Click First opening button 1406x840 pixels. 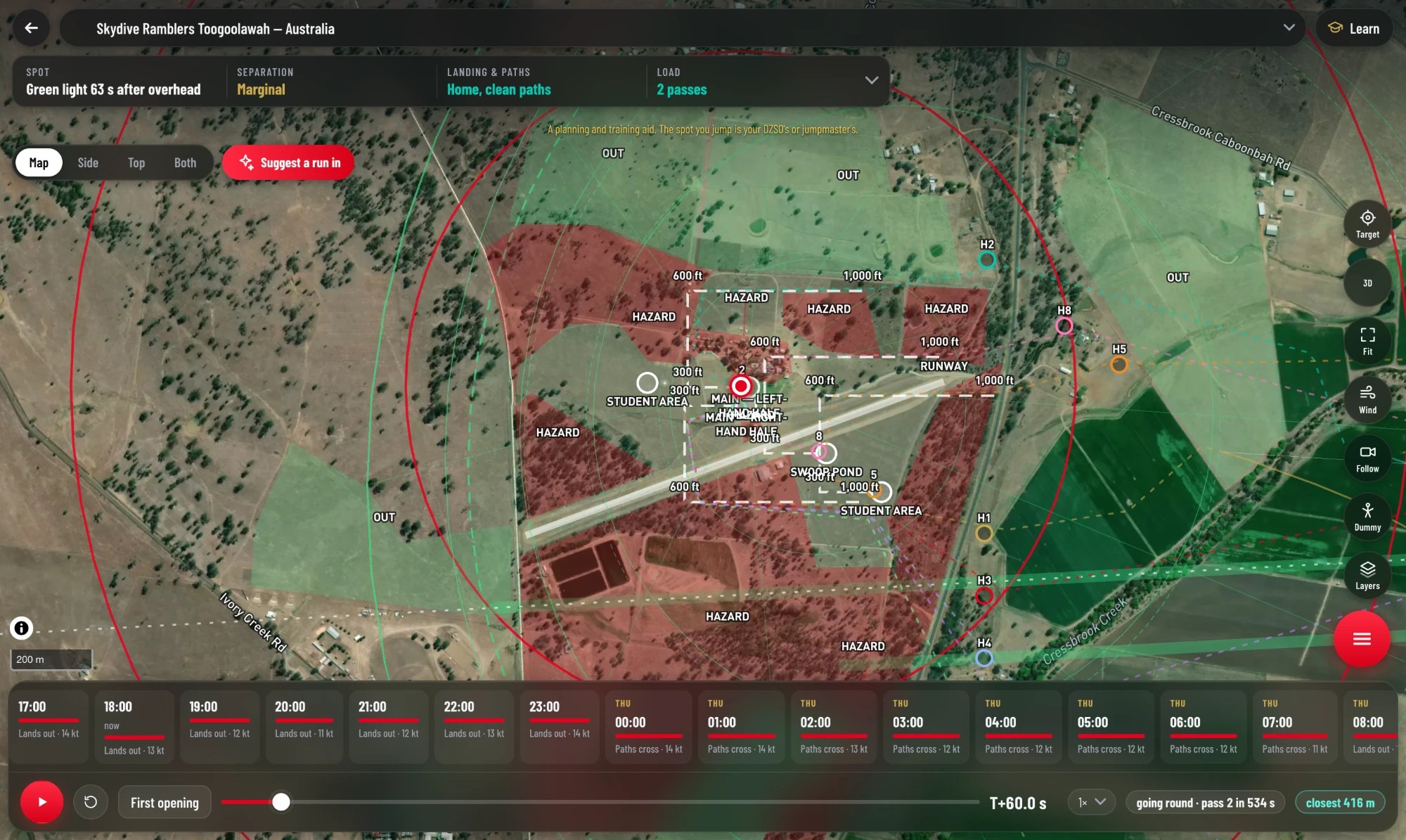click(165, 802)
